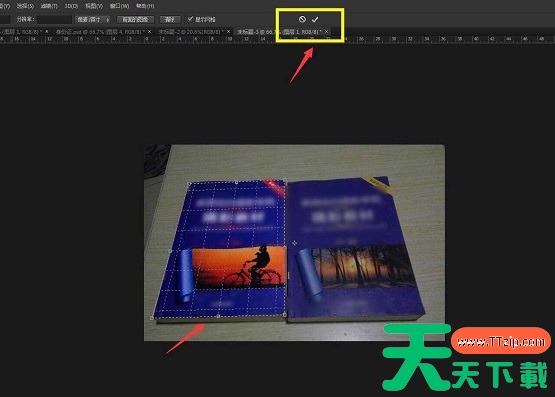The width and height of the screenshot is (555, 397).
Task: Toggle the 显示网格 show grid checkbox
Action: point(190,19)
